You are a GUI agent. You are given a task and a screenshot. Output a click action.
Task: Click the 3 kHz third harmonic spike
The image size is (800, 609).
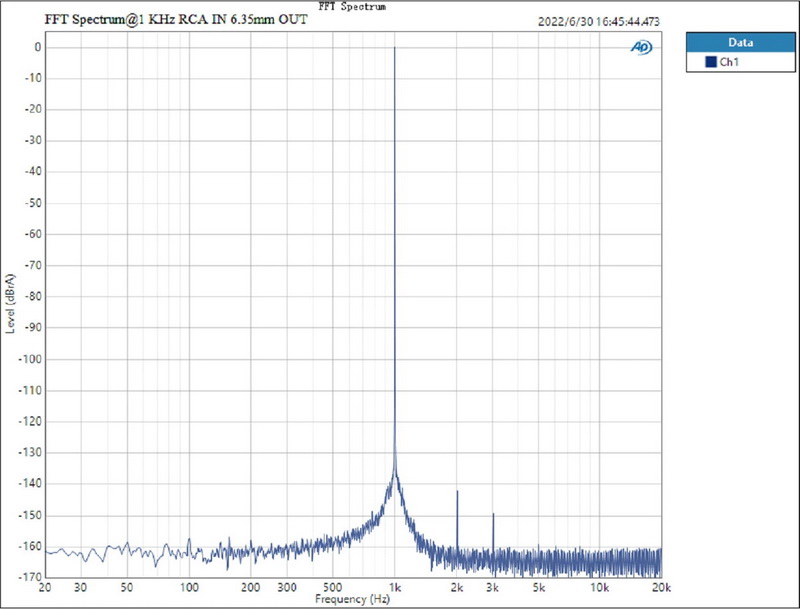coord(493,515)
